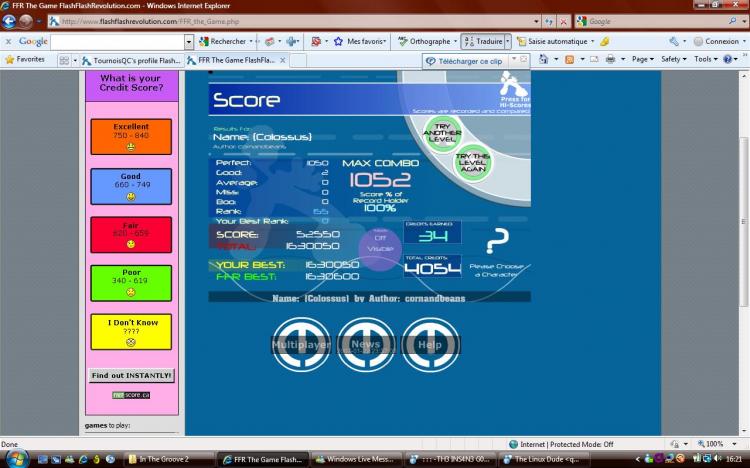Open the Orthographe dropdown
The width and height of the screenshot is (750, 468).
[x=455, y=42]
